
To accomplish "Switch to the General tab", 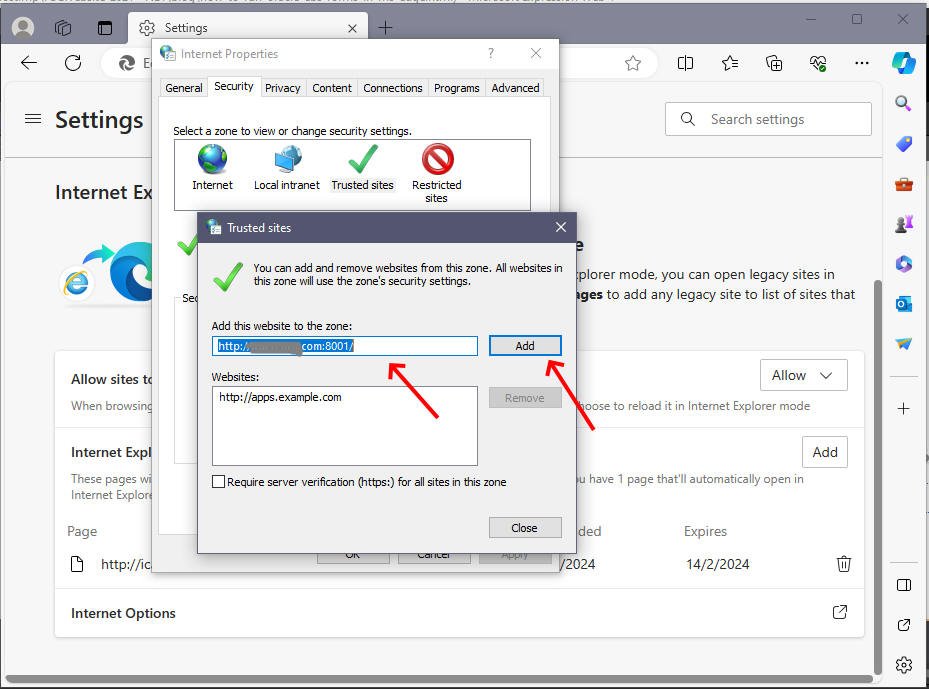I will pyautogui.click(x=184, y=88).
